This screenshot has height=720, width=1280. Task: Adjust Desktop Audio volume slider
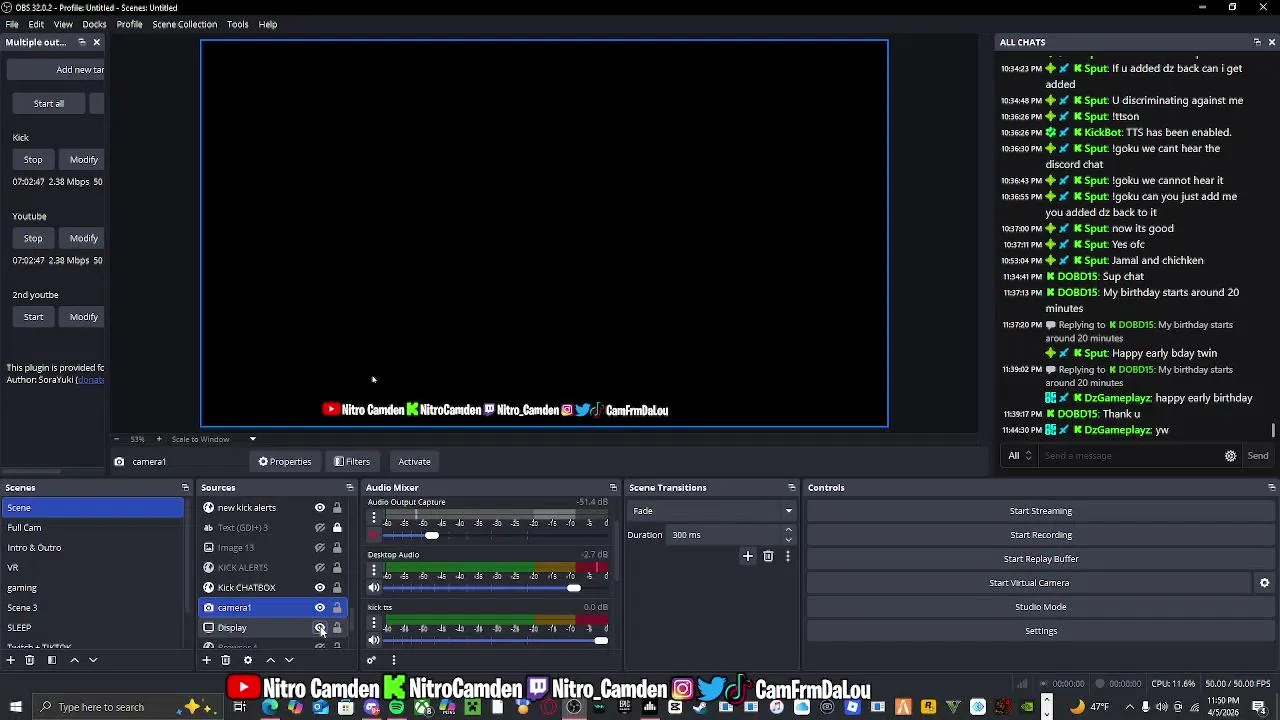[x=574, y=588]
